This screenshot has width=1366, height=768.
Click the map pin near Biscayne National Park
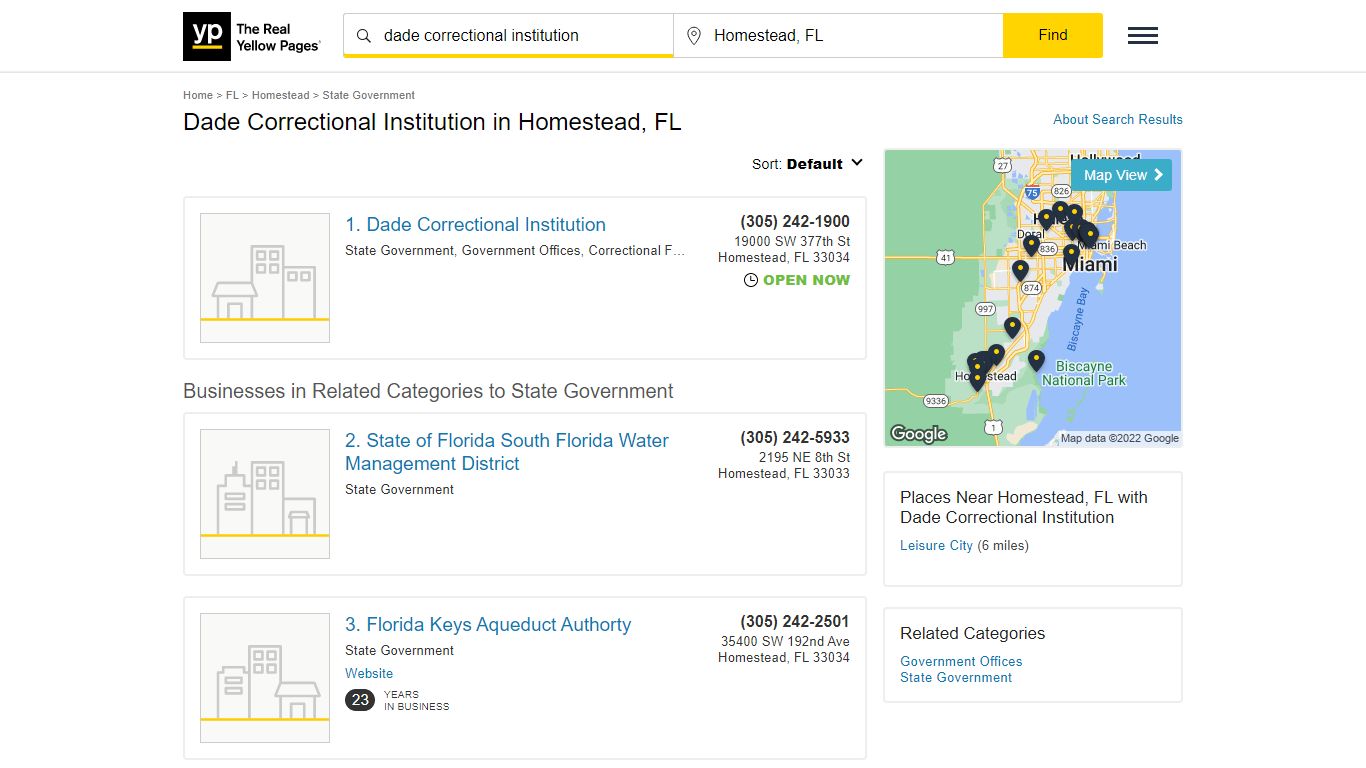coord(1036,361)
